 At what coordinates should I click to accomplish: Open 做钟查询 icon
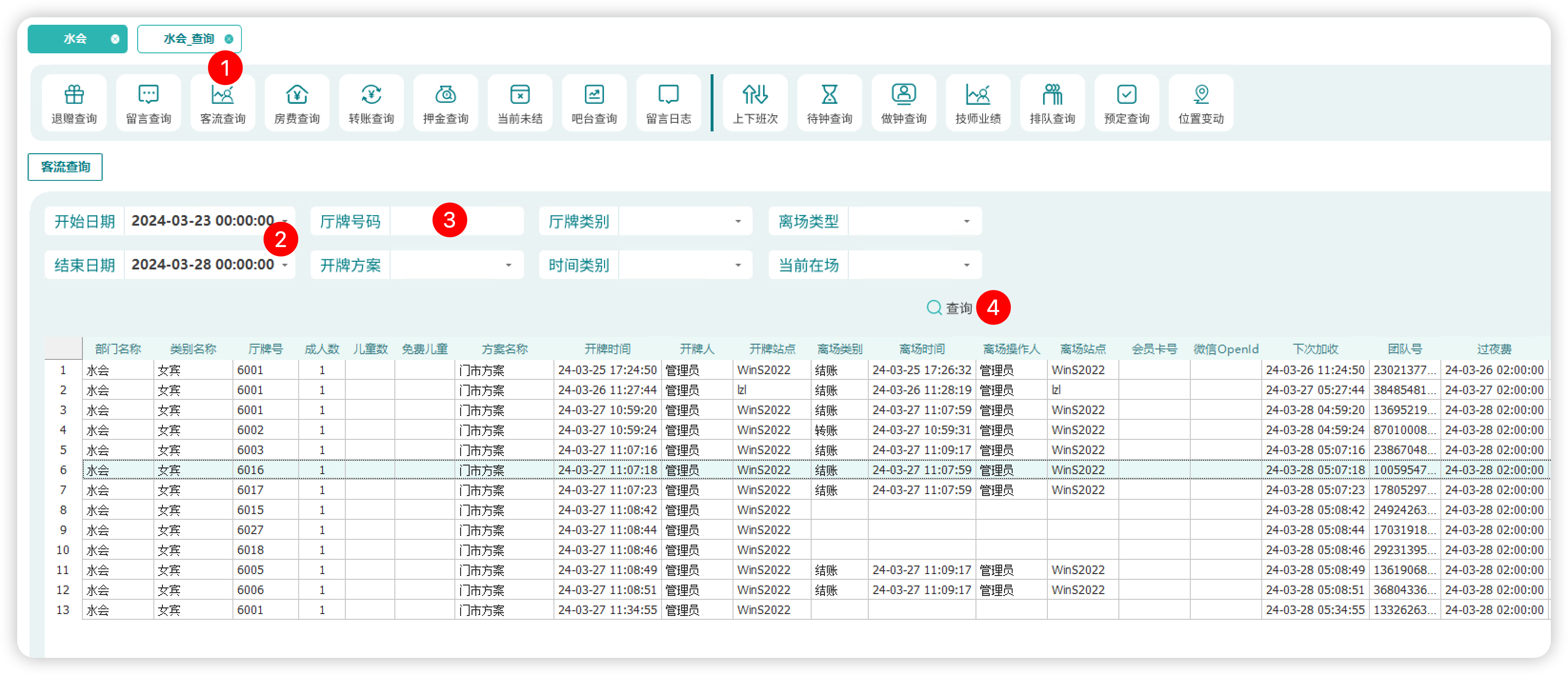(x=904, y=103)
